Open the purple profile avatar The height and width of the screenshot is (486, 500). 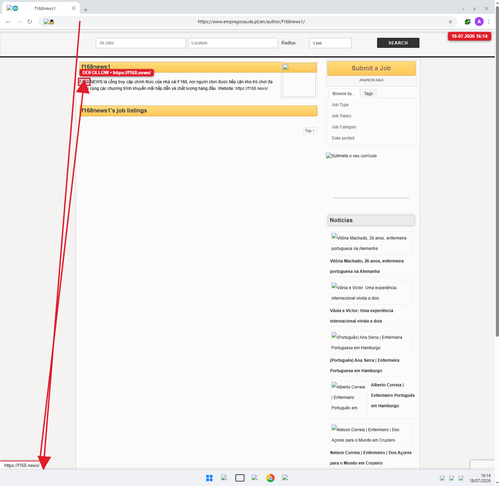[x=479, y=22]
